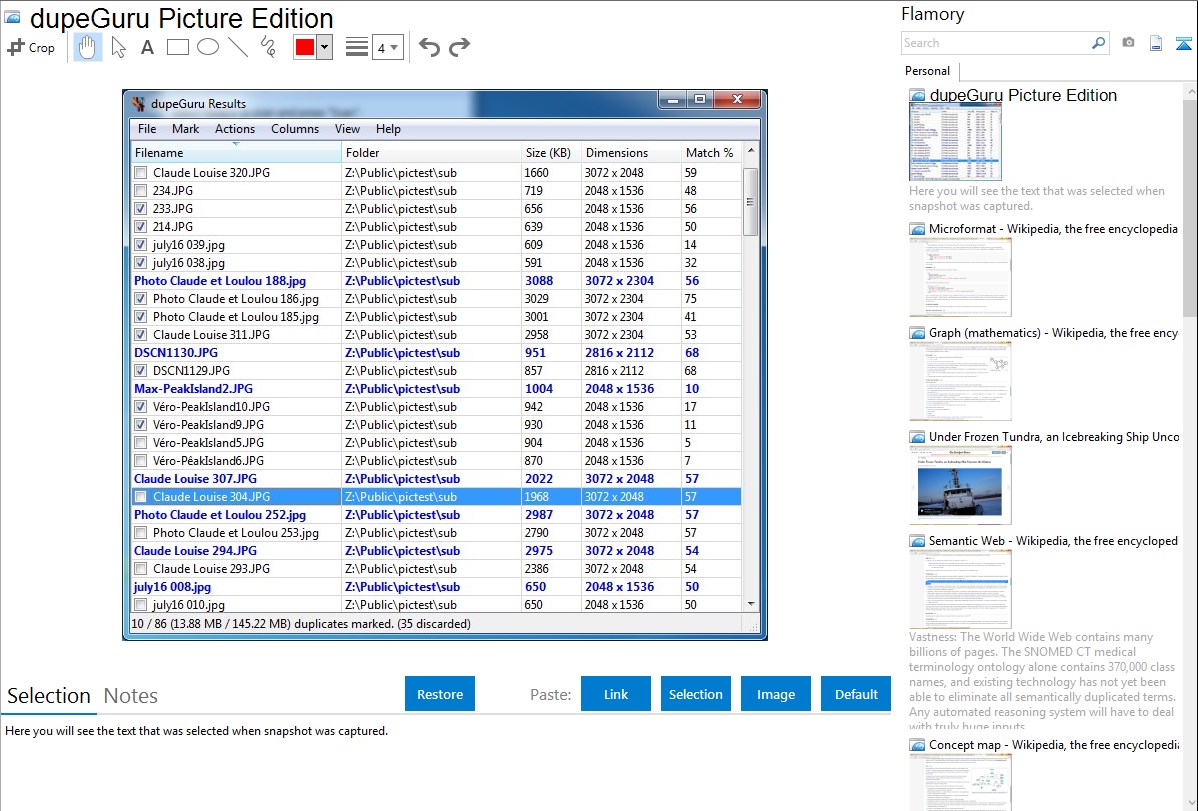Click the Link paste button
This screenshot has height=811, width=1198.
point(616,694)
